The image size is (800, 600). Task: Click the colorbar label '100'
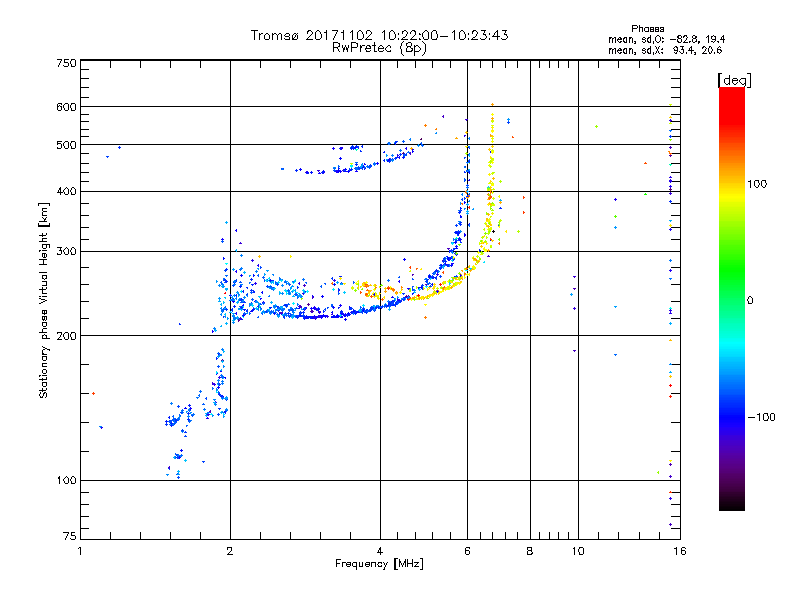pos(757,184)
